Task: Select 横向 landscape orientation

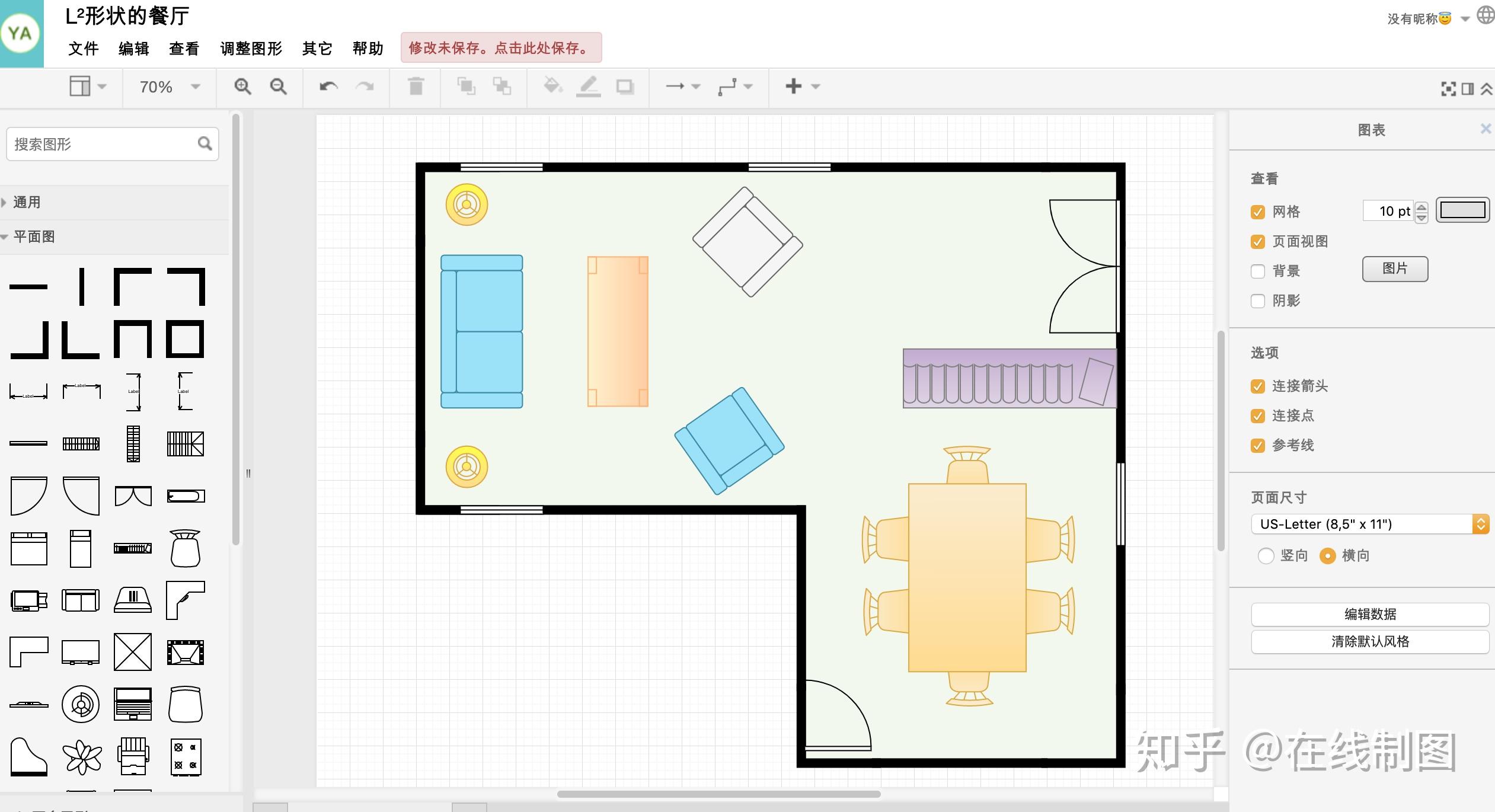Action: [x=1328, y=556]
